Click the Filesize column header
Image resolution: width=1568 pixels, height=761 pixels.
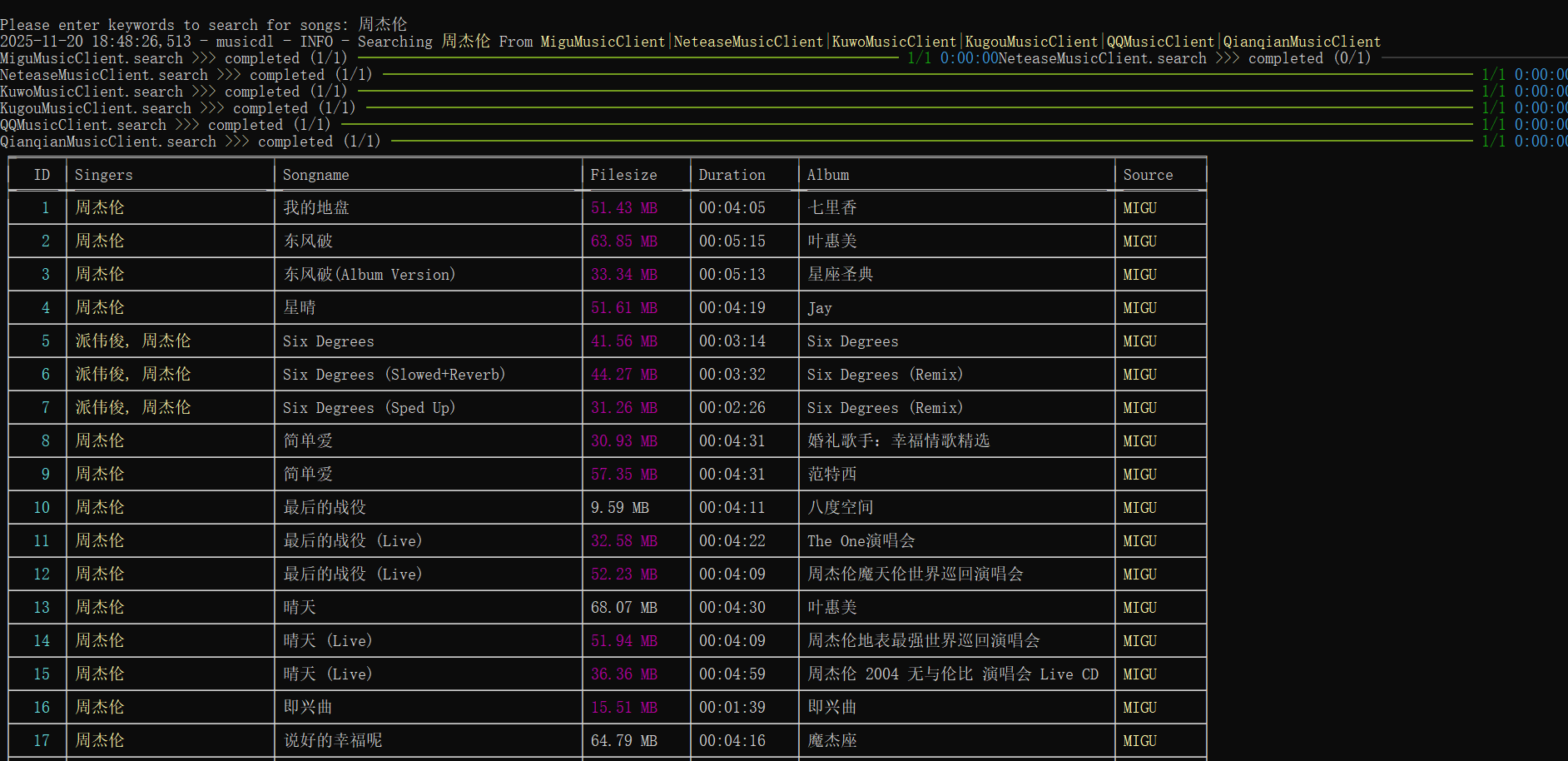pyautogui.click(x=623, y=175)
